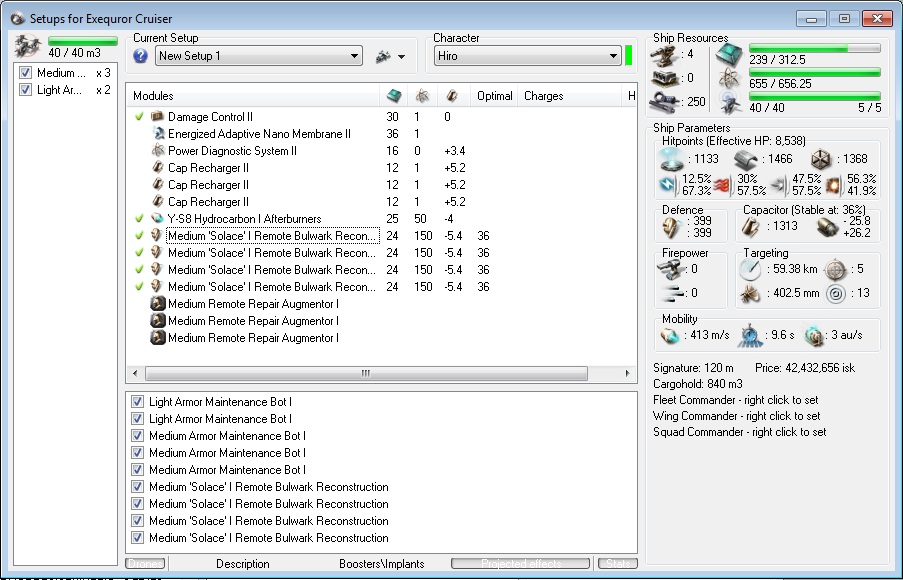Click the Price: 42,432,656 isk text

(805, 367)
